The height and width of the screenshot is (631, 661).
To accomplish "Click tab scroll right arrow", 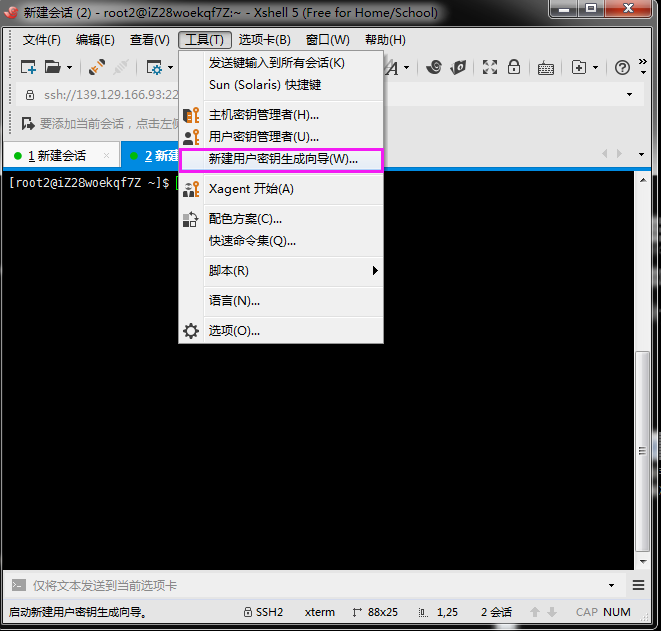I will pyautogui.click(x=619, y=154).
